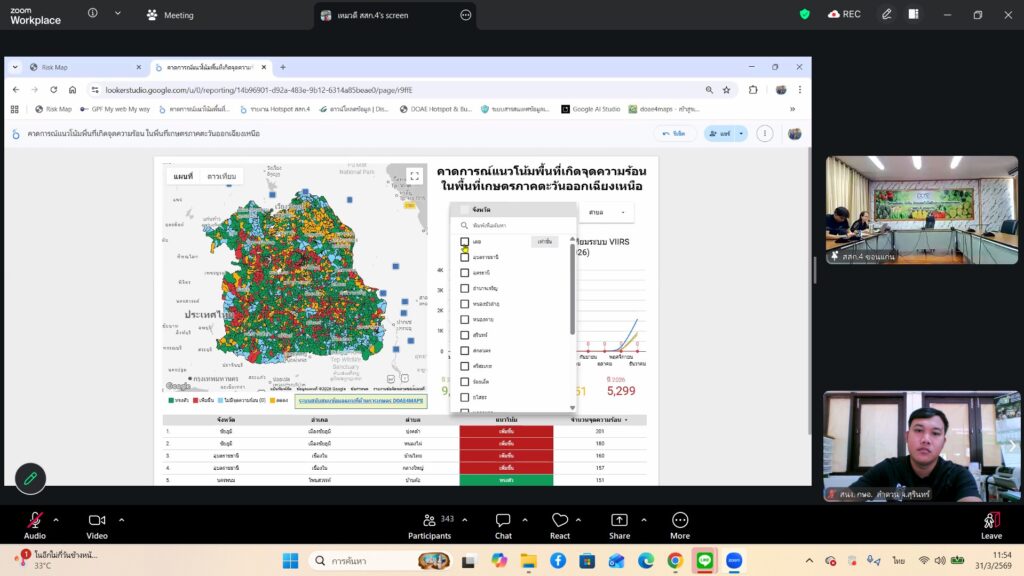1024x576 pixels.
Task: Unmute microphone with the Audio button
Action: coord(34,521)
